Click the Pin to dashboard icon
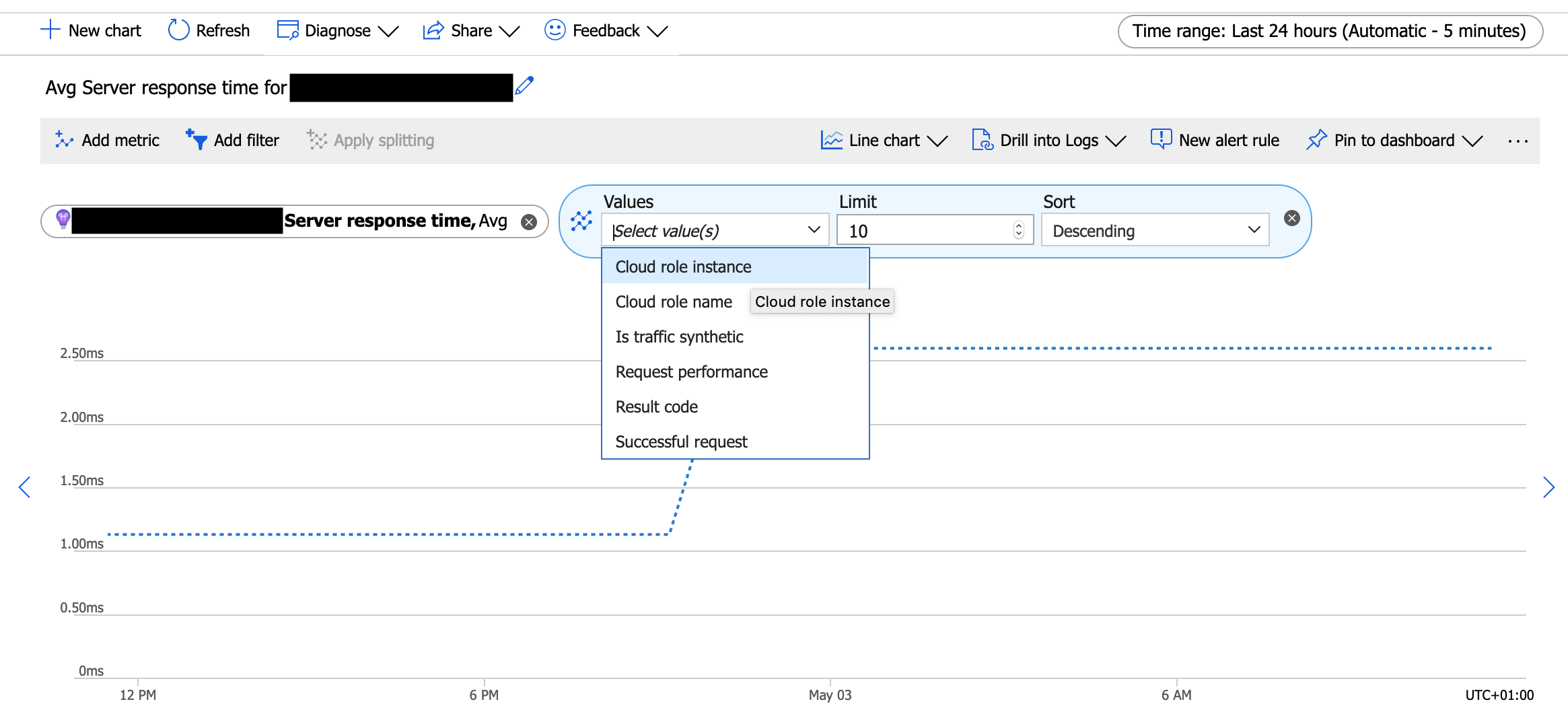 [x=1316, y=140]
